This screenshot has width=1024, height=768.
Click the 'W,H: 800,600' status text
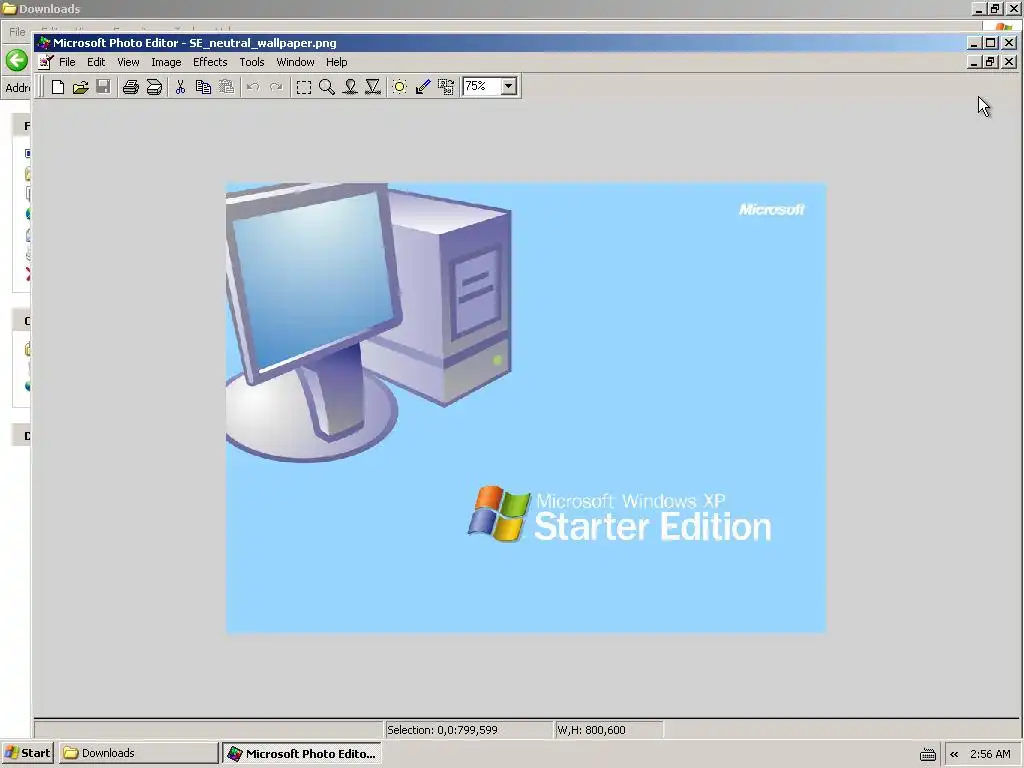591,730
